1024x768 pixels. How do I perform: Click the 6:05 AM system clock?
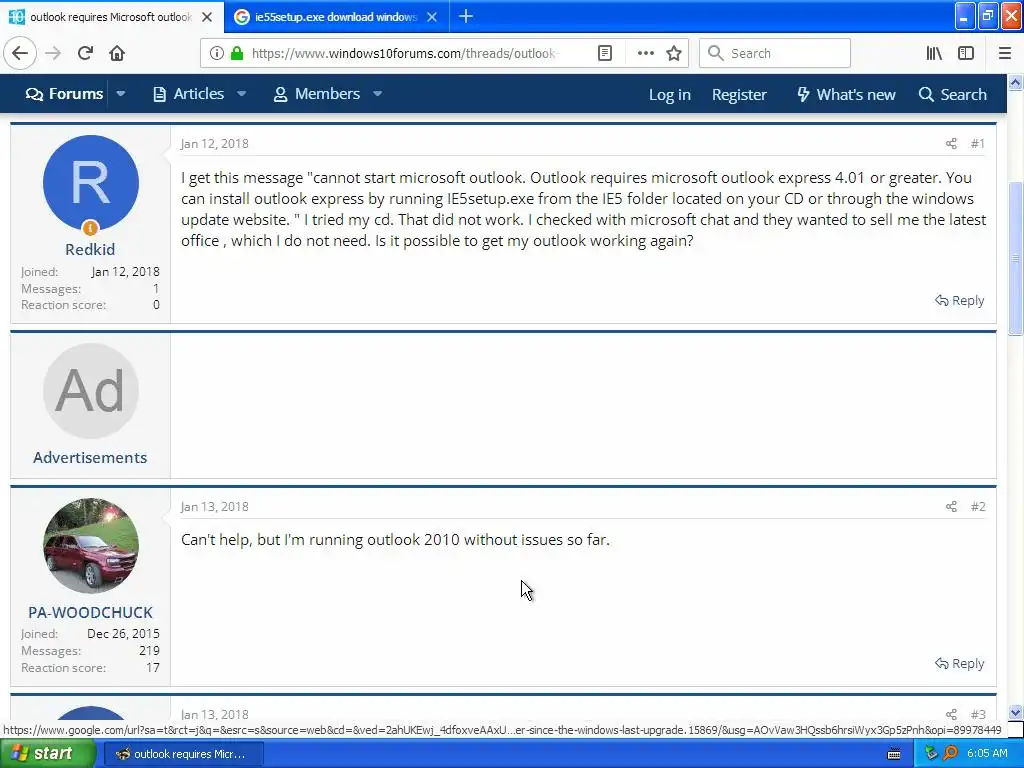pos(987,754)
